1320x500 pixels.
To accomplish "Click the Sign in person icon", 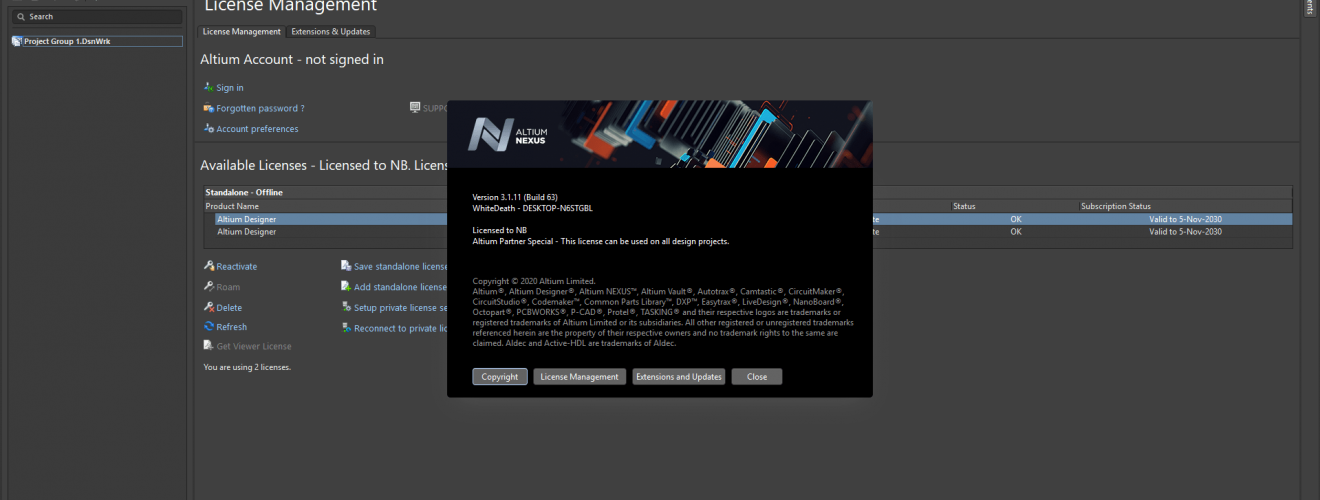I will point(208,87).
